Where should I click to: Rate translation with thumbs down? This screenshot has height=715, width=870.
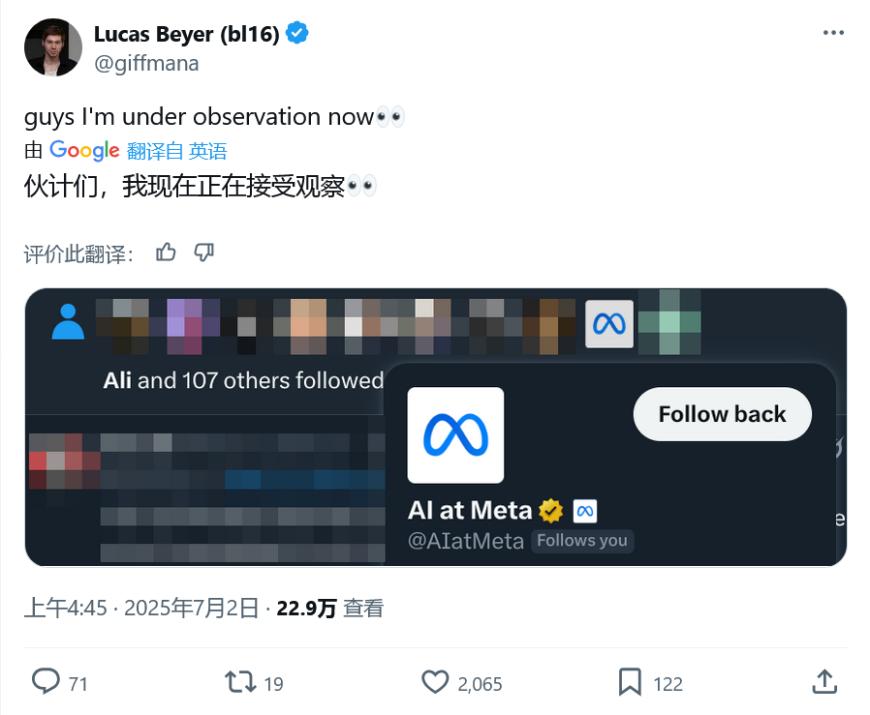[204, 253]
